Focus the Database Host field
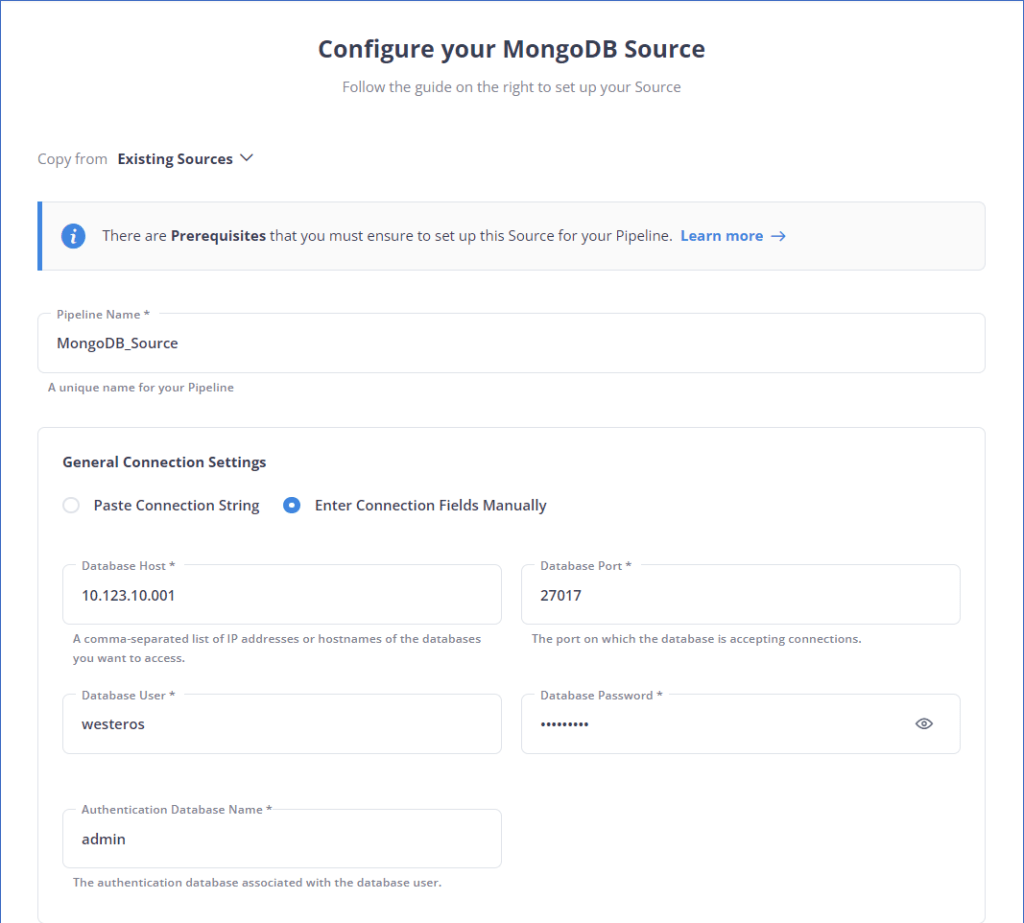Viewport: 1024px width, 923px height. click(282, 594)
